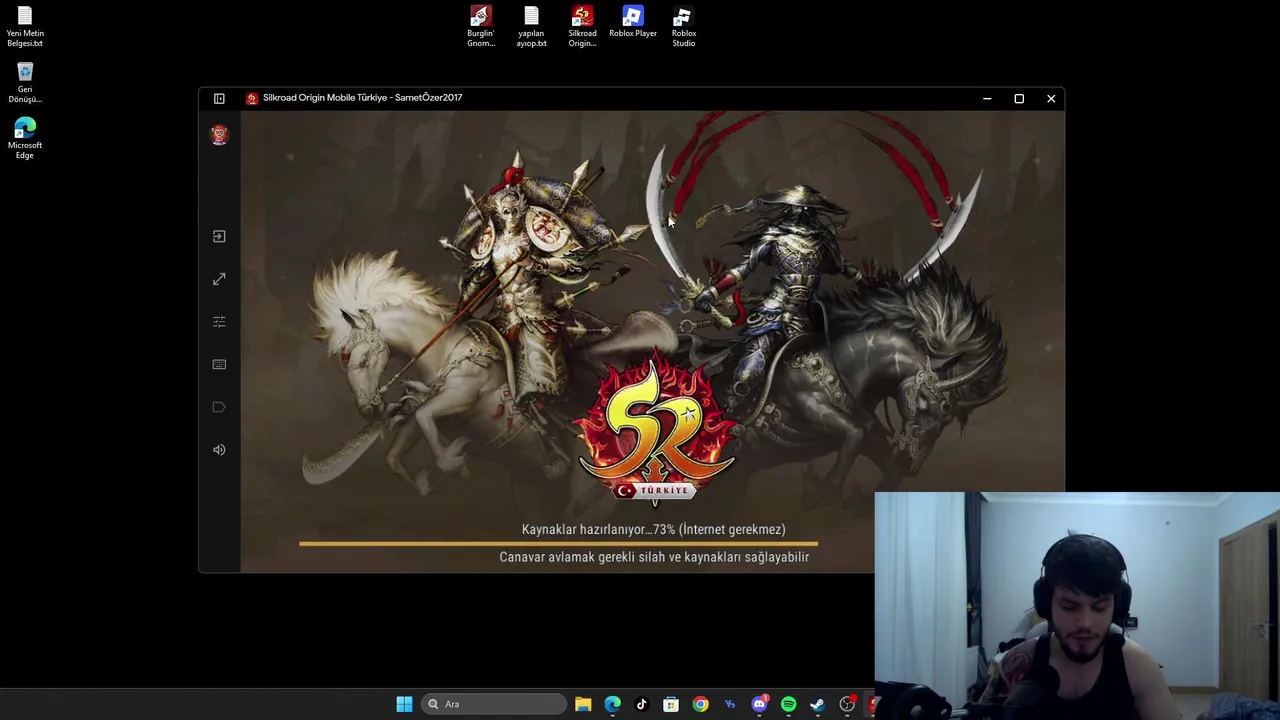
Task: Minimize the Silkroad Origin game window
Action: [x=987, y=98]
